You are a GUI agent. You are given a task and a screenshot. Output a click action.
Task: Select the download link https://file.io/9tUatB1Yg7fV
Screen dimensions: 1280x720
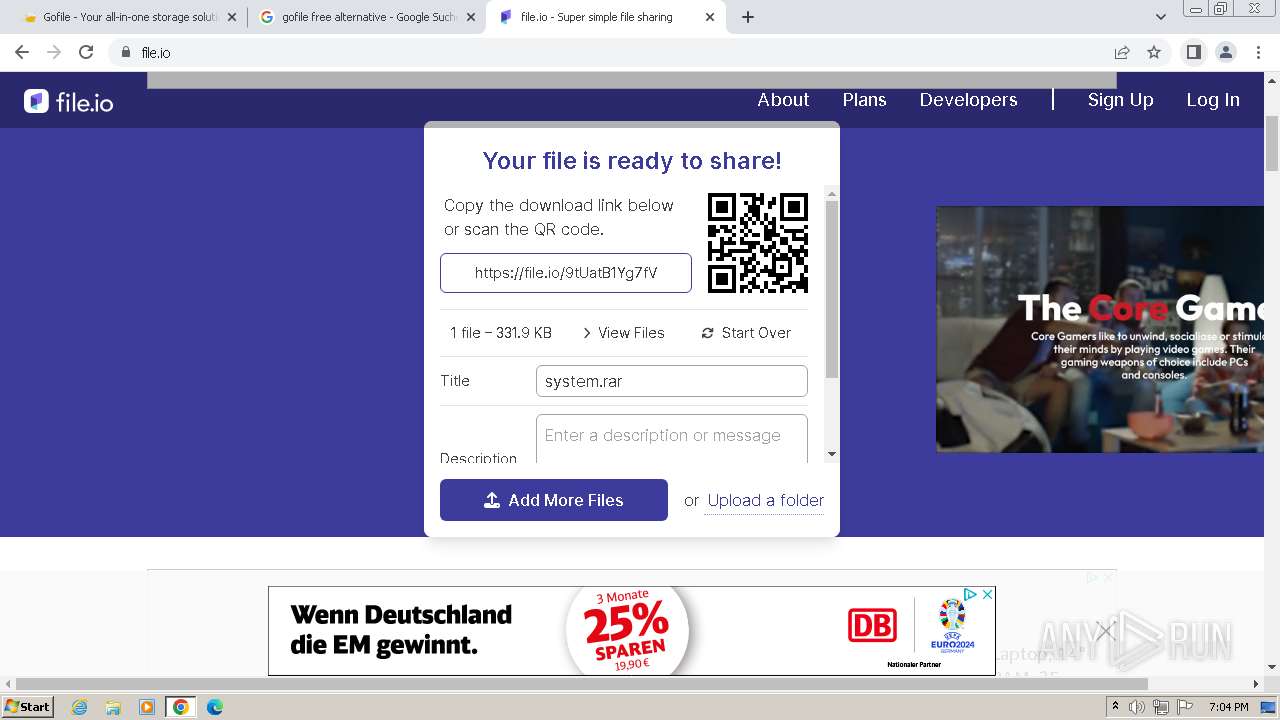pyautogui.click(x=566, y=273)
